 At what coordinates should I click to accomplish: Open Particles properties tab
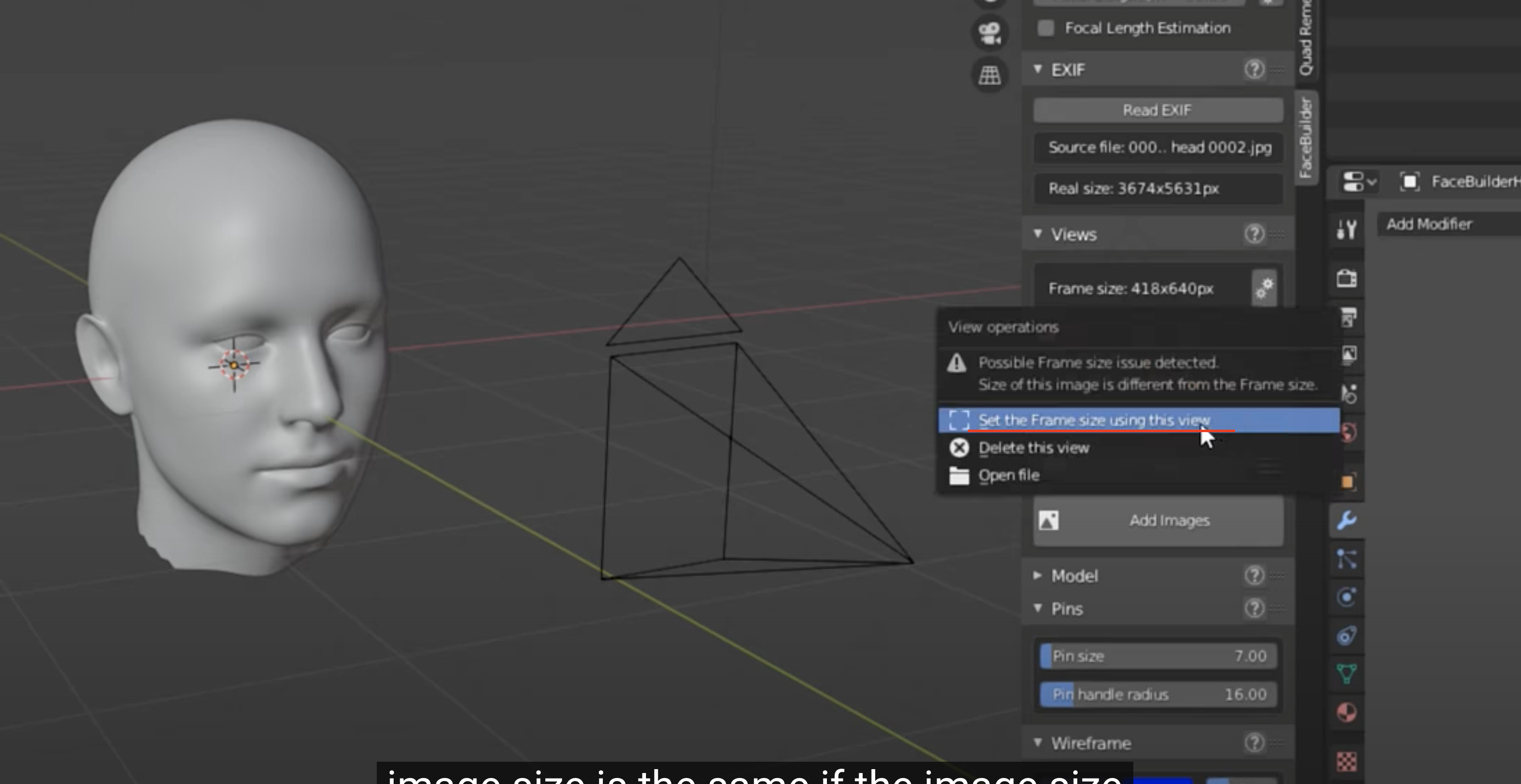click(x=1347, y=559)
